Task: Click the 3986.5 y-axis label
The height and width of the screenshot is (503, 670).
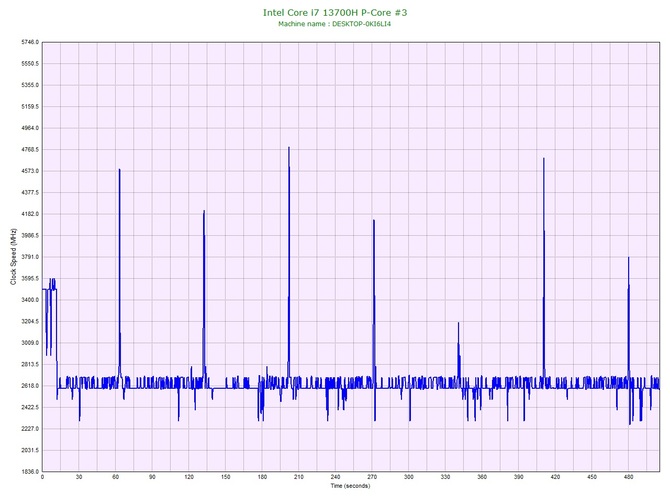Action: (x=30, y=235)
